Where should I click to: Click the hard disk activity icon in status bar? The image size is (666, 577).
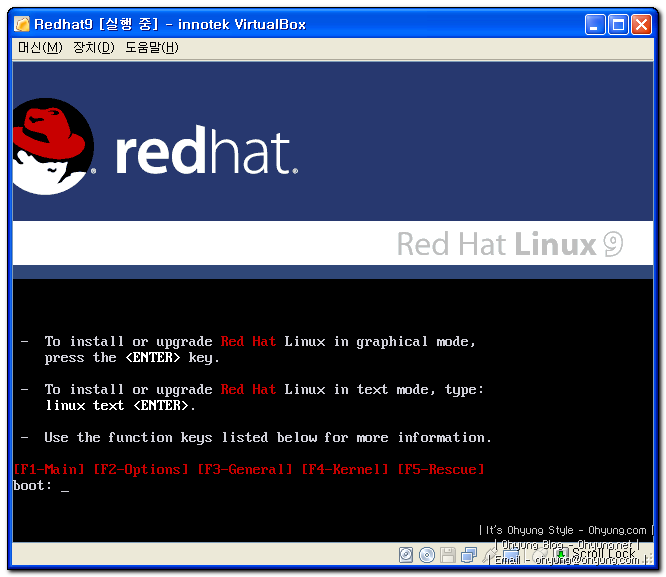coord(406,555)
